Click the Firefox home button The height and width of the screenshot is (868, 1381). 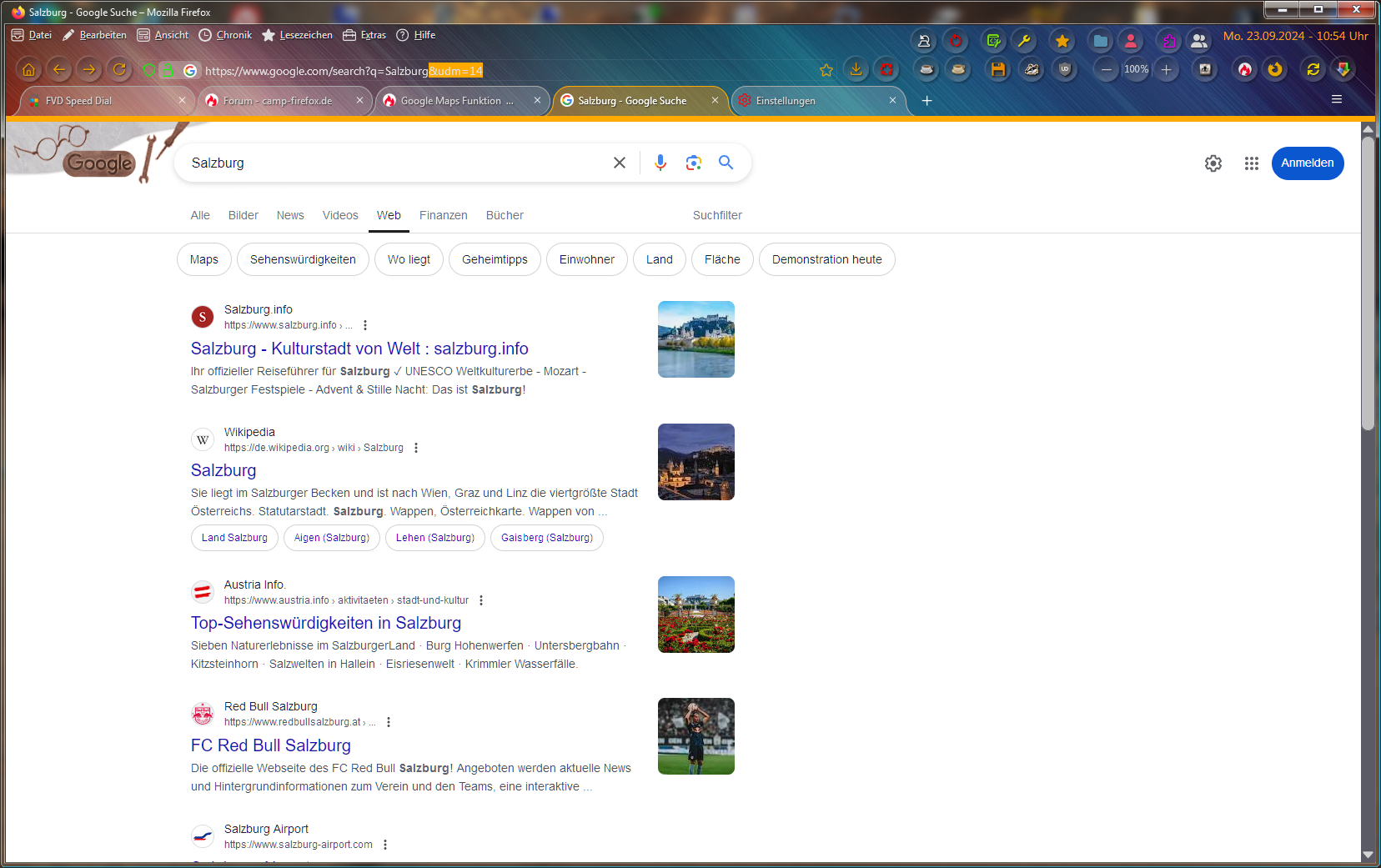click(x=28, y=70)
